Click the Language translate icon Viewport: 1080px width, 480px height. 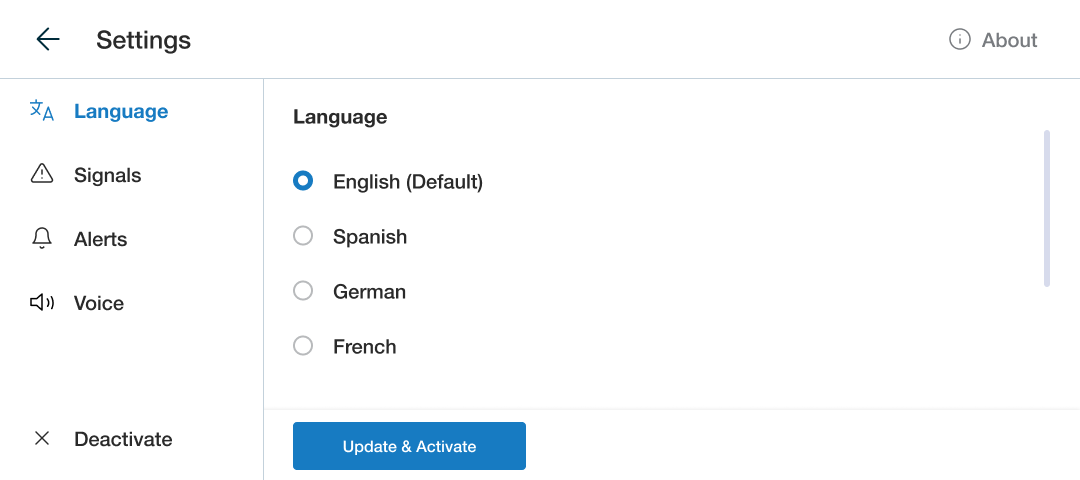coord(42,111)
